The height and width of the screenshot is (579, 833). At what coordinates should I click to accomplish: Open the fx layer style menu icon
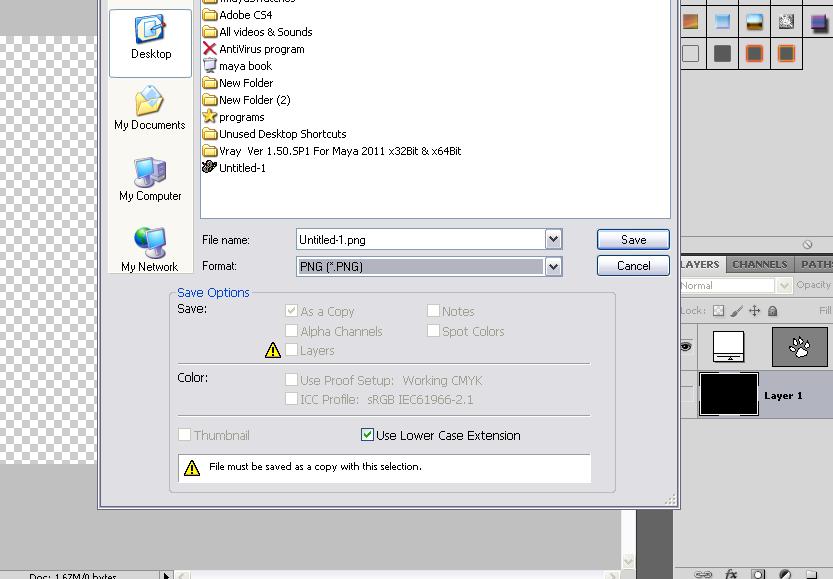point(731,574)
